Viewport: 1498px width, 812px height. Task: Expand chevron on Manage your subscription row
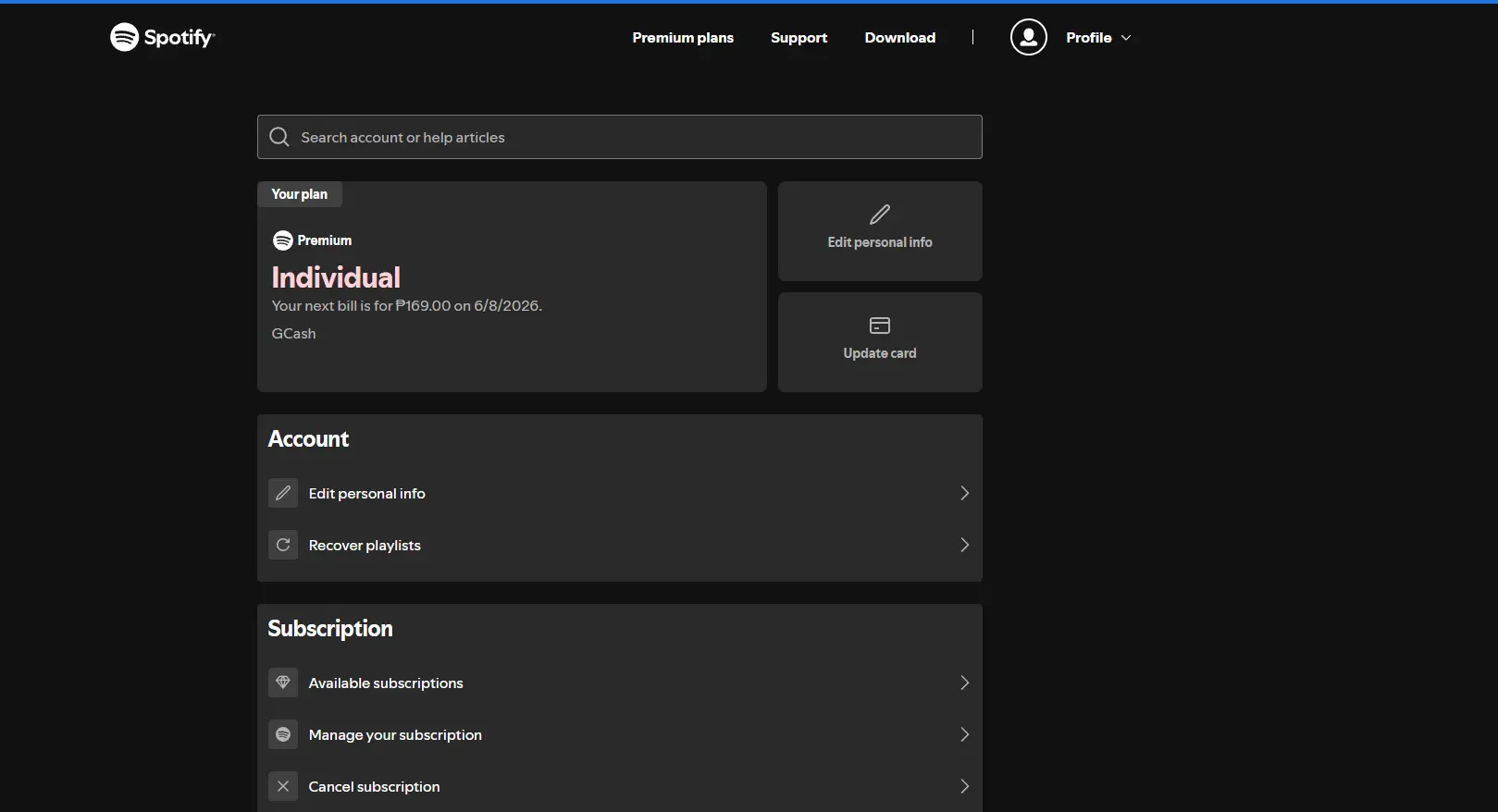964,734
